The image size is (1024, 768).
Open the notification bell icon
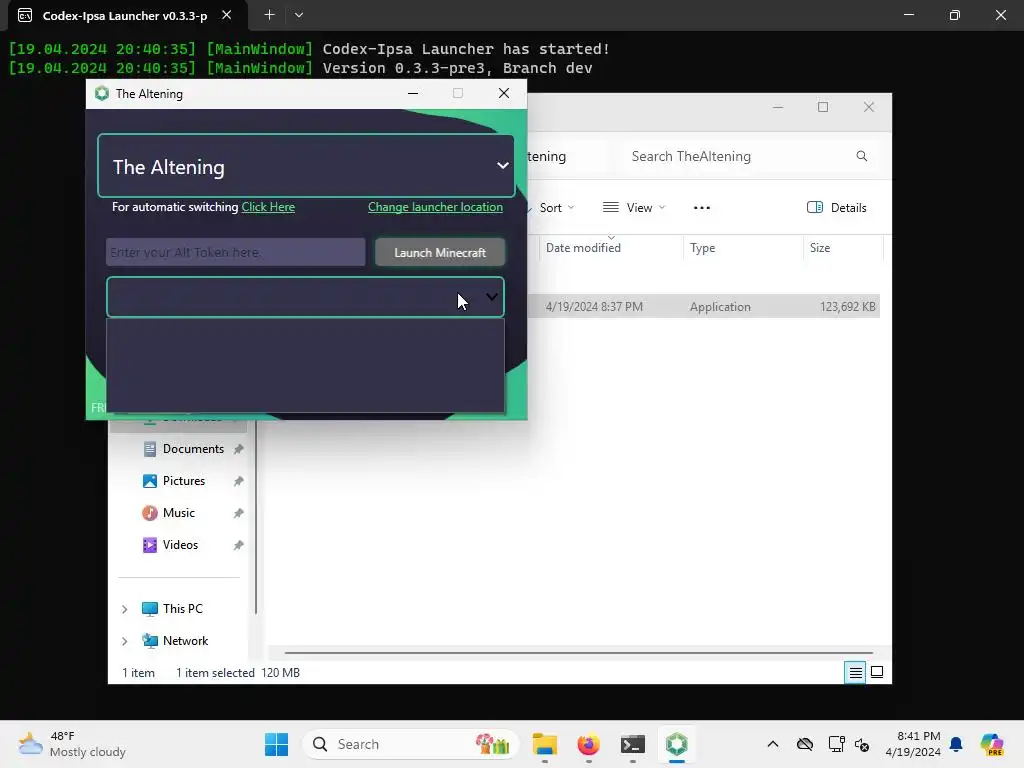click(956, 744)
